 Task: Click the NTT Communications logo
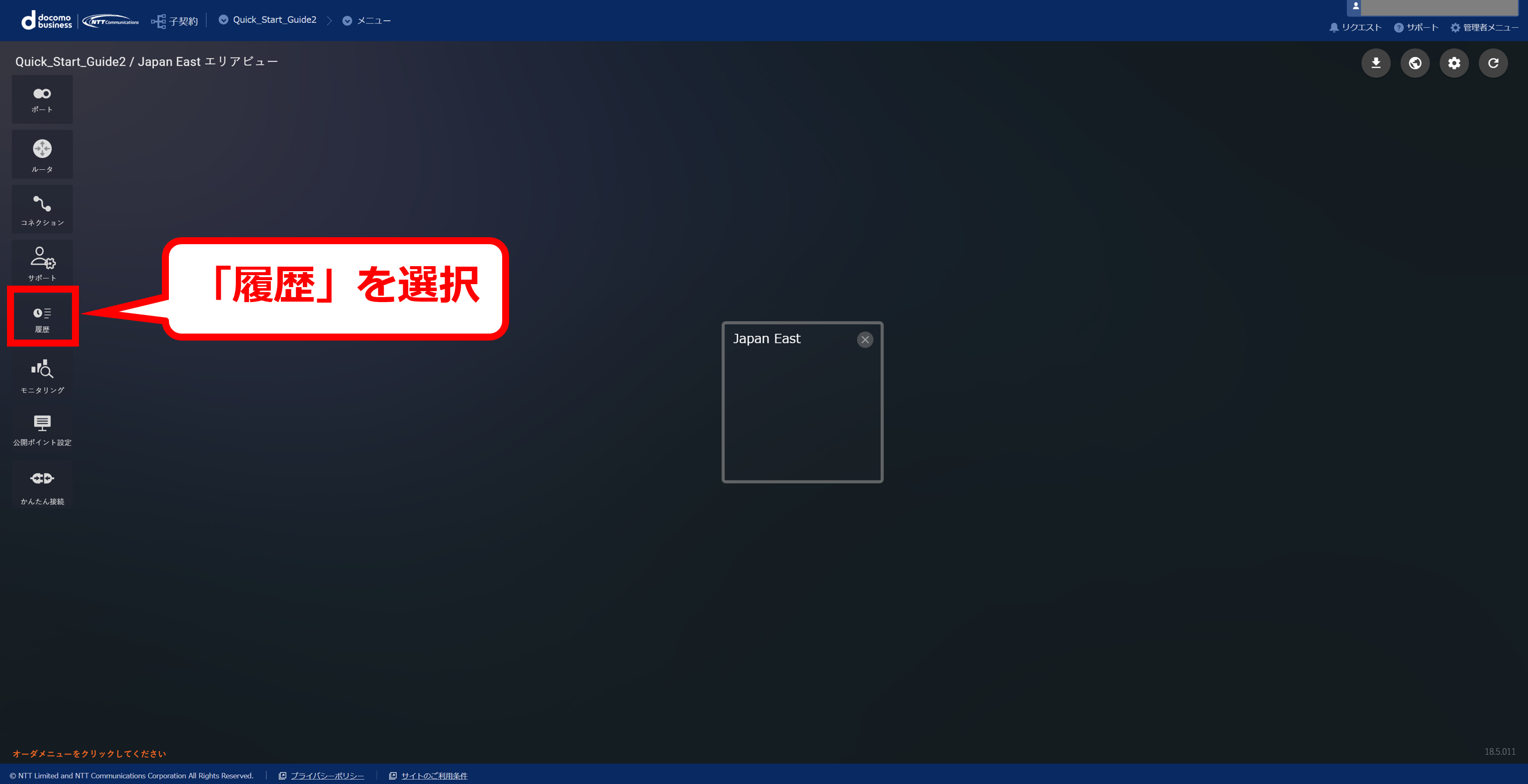(x=111, y=21)
